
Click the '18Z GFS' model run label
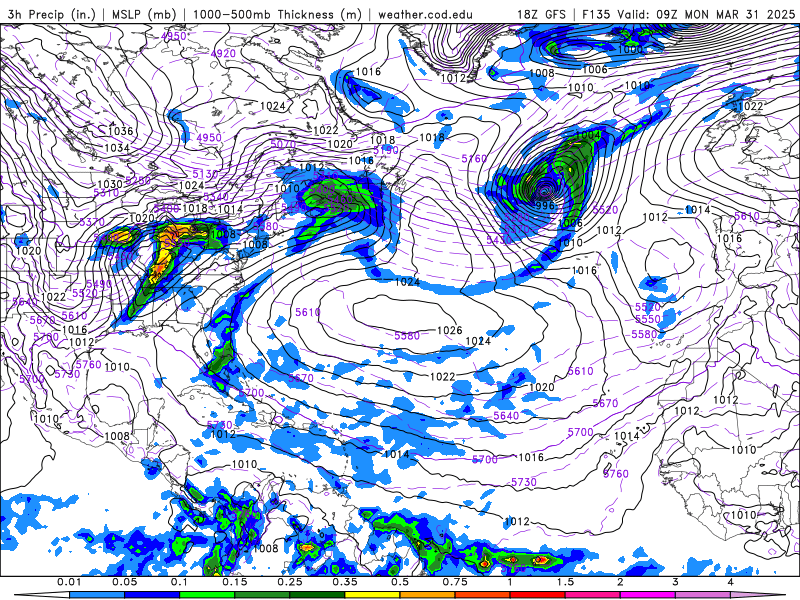point(541,14)
